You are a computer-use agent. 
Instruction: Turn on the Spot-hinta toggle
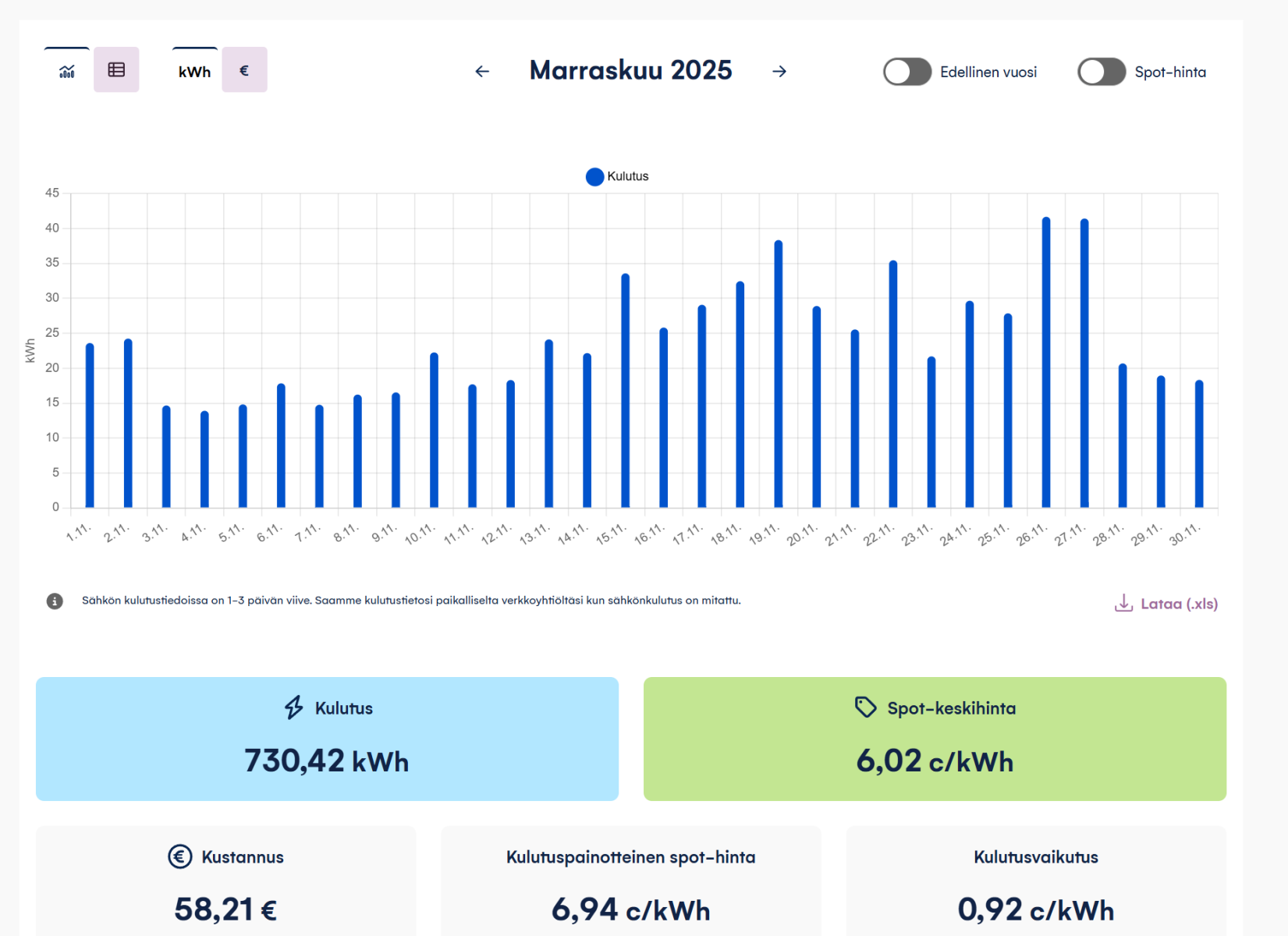click(1101, 72)
